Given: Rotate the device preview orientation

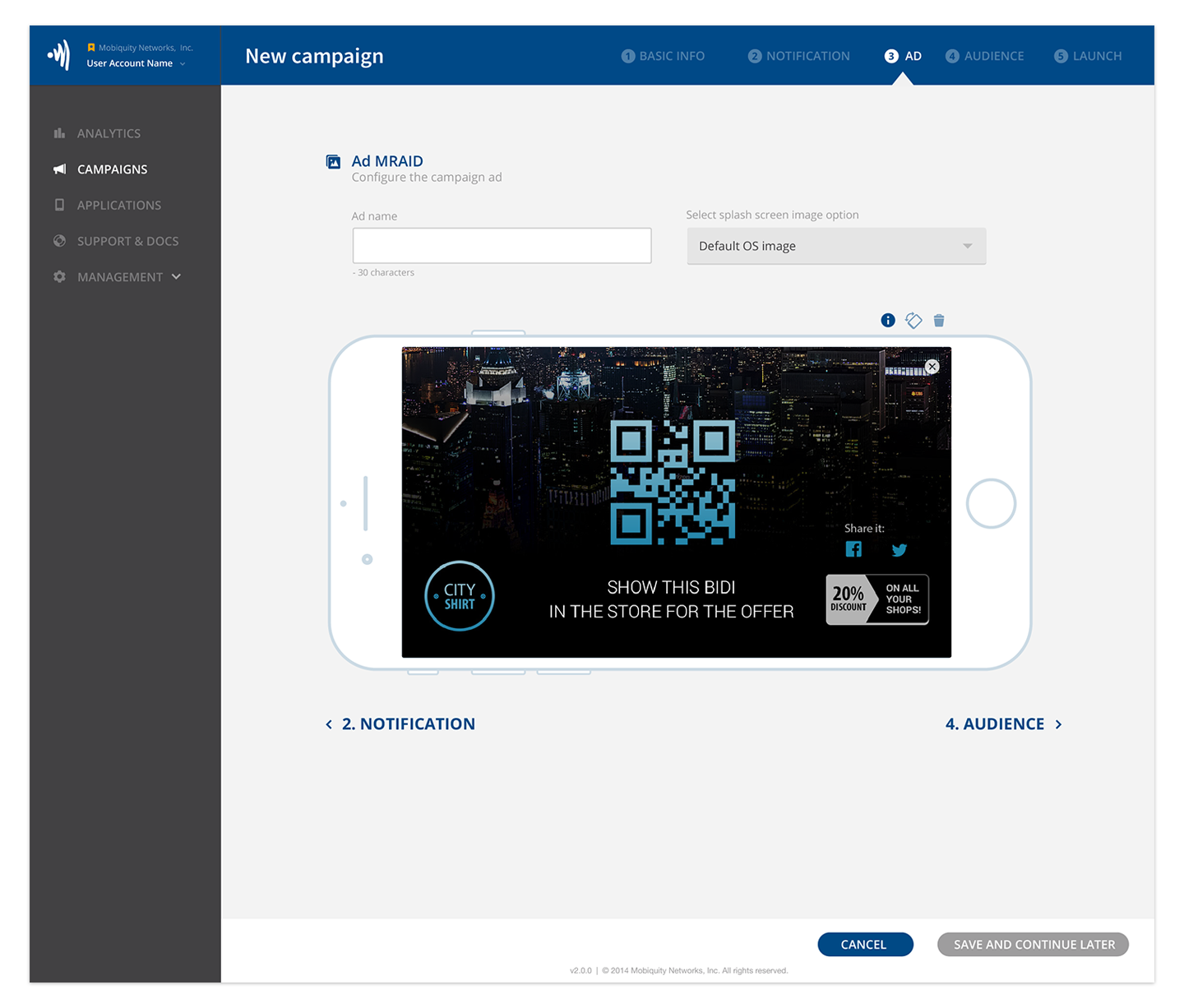Looking at the screenshot, I should (913, 321).
